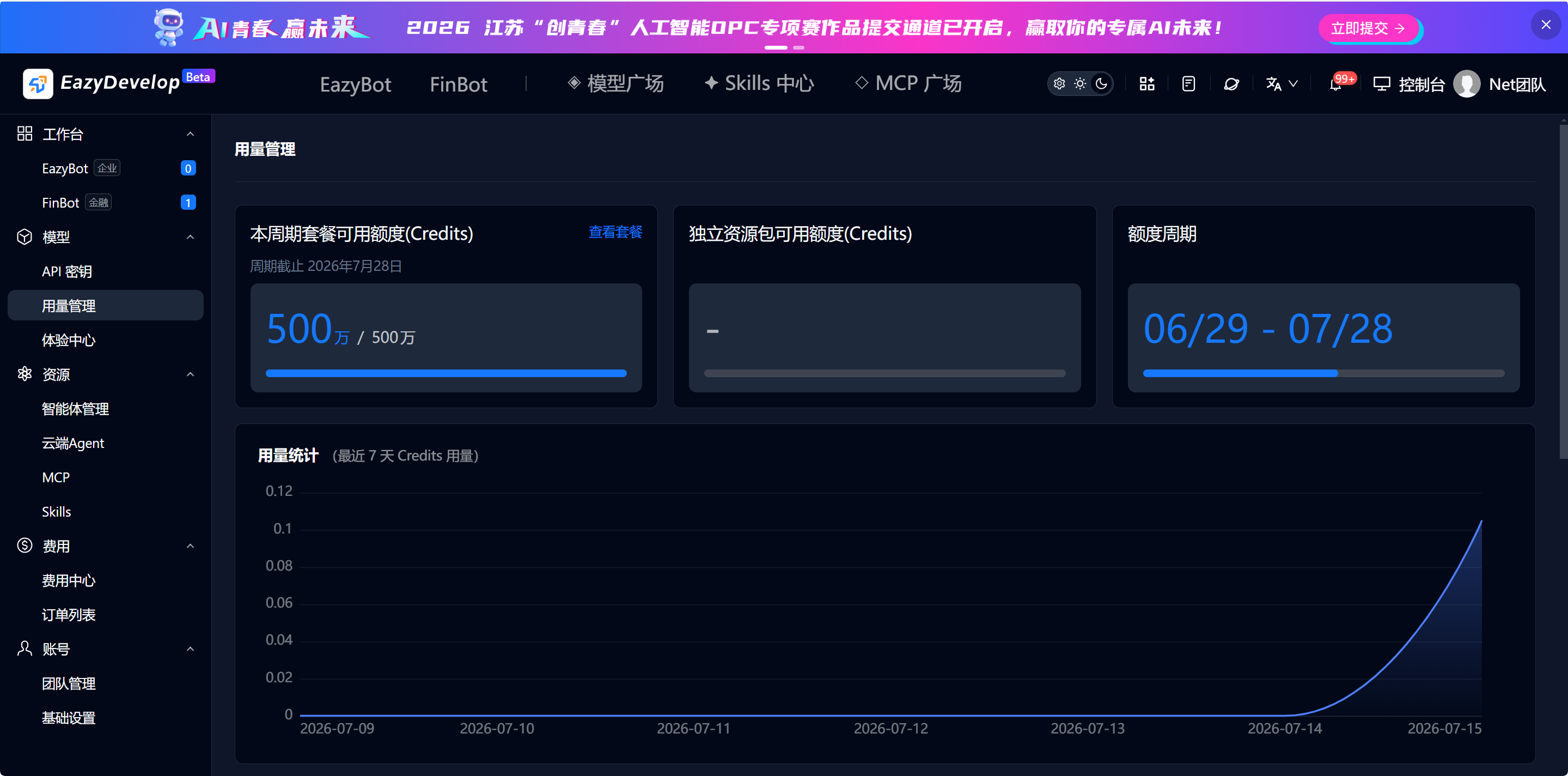Viewport: 1568px width, 776px height.
Task: Switch to light theme sun option
Action: [1080, 83]
